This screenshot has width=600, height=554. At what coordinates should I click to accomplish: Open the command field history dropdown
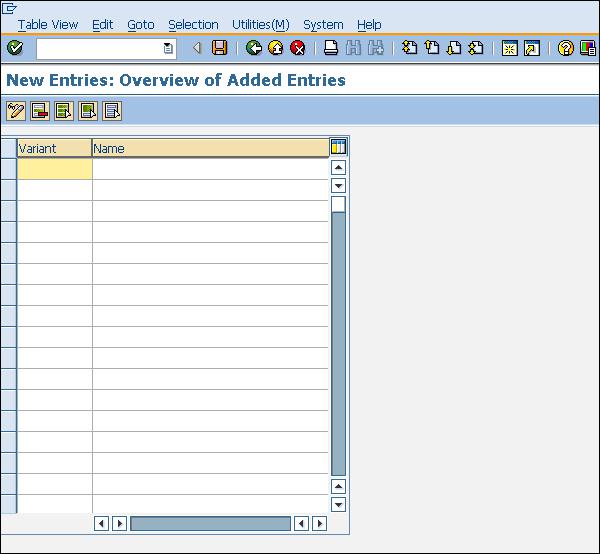tap(168, 48)
